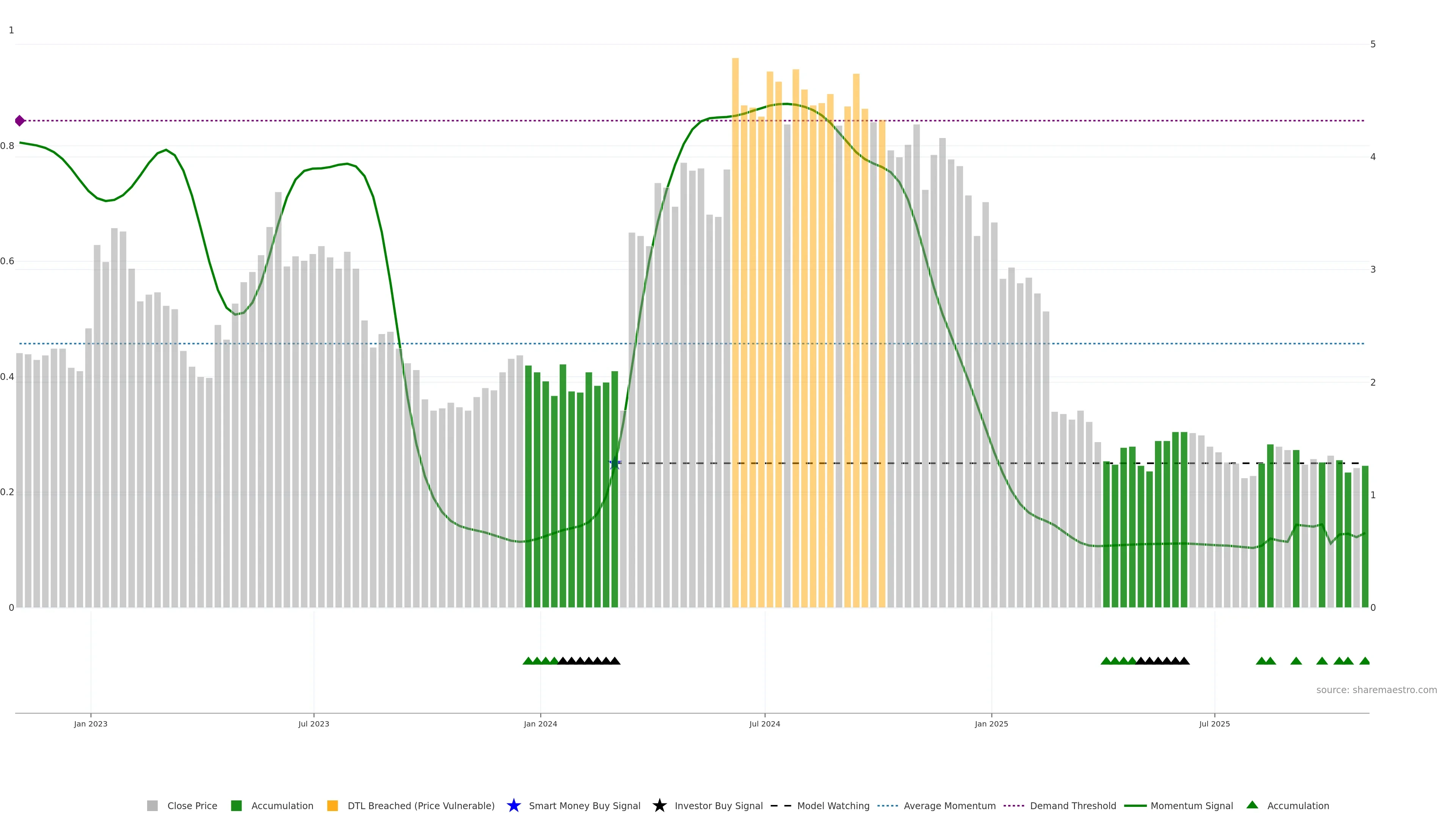Click the purple diamond Demand Threshold marker

(x=20, y=121)
